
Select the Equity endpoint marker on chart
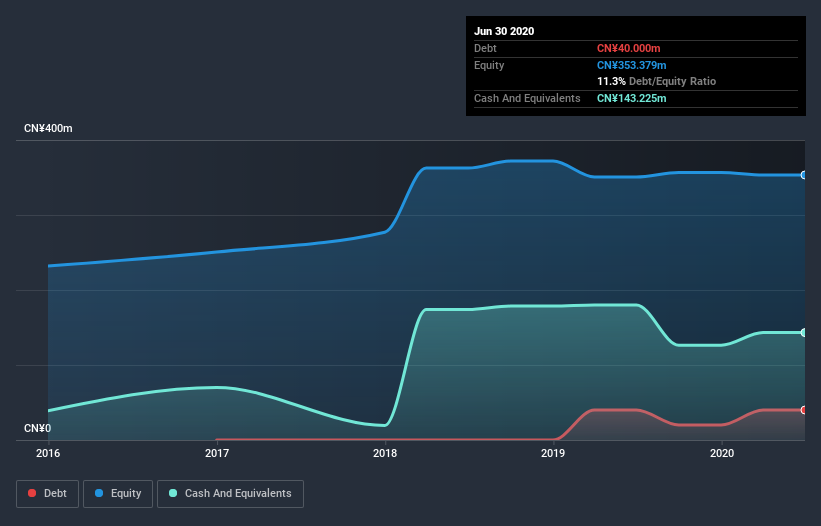tap(804, 175)
